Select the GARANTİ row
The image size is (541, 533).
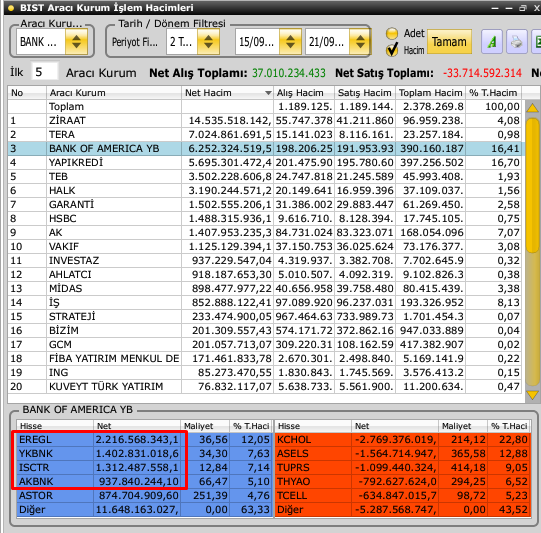point(266,205)
